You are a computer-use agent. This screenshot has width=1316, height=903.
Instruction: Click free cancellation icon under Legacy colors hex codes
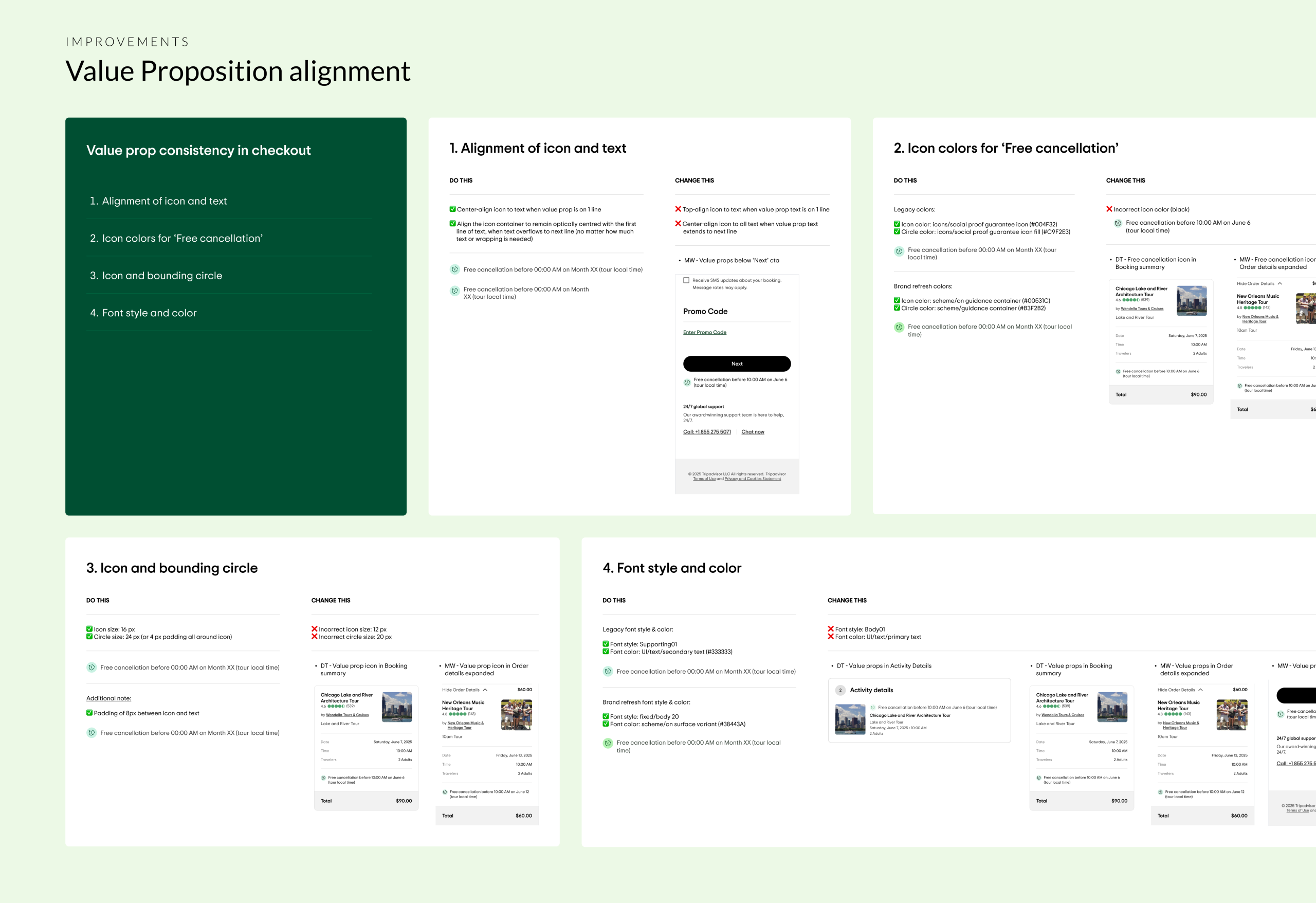(899, 251)
